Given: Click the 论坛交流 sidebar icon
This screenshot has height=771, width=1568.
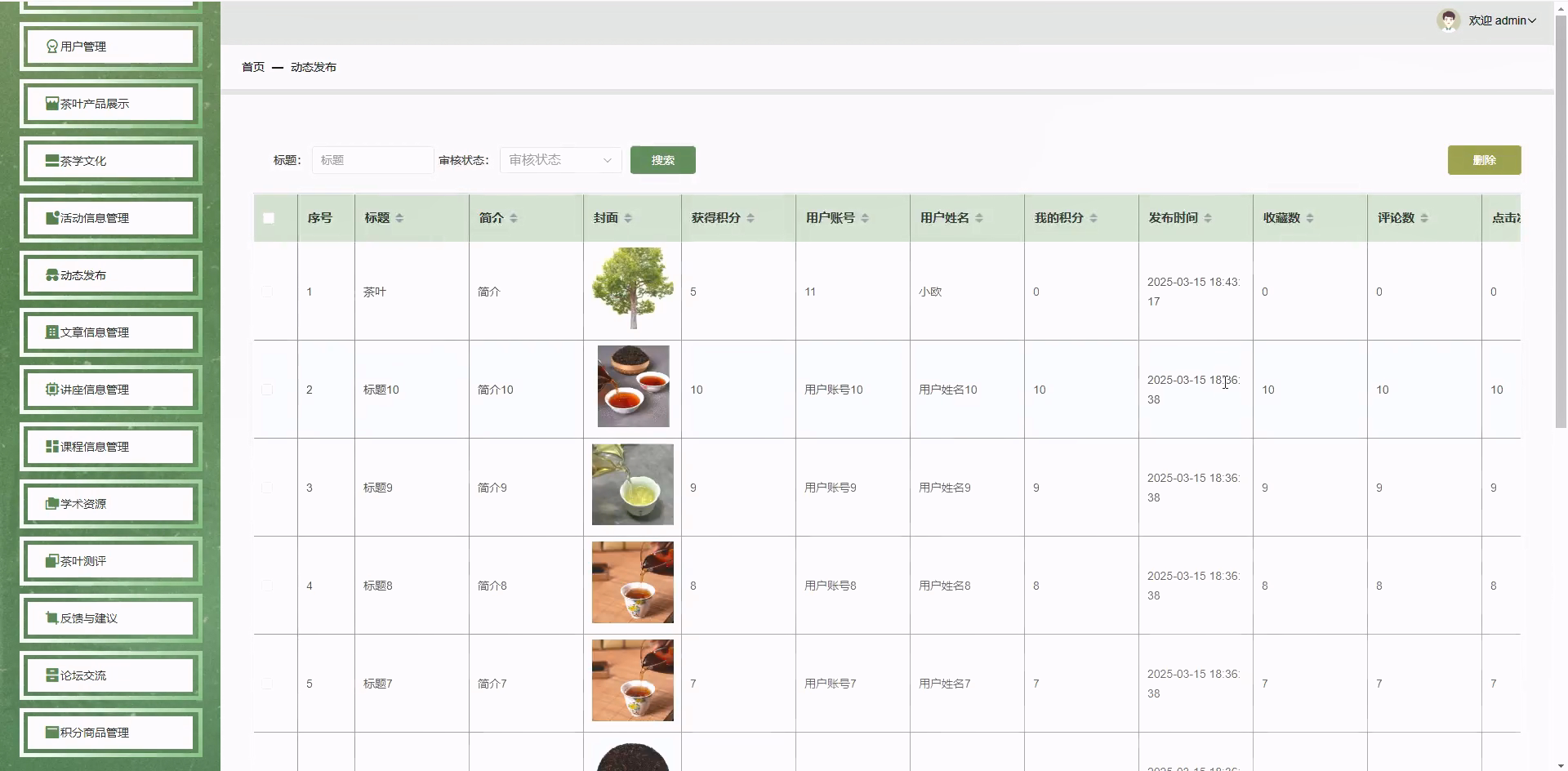Looking at the screenshot, I should [x=52, y=675].
